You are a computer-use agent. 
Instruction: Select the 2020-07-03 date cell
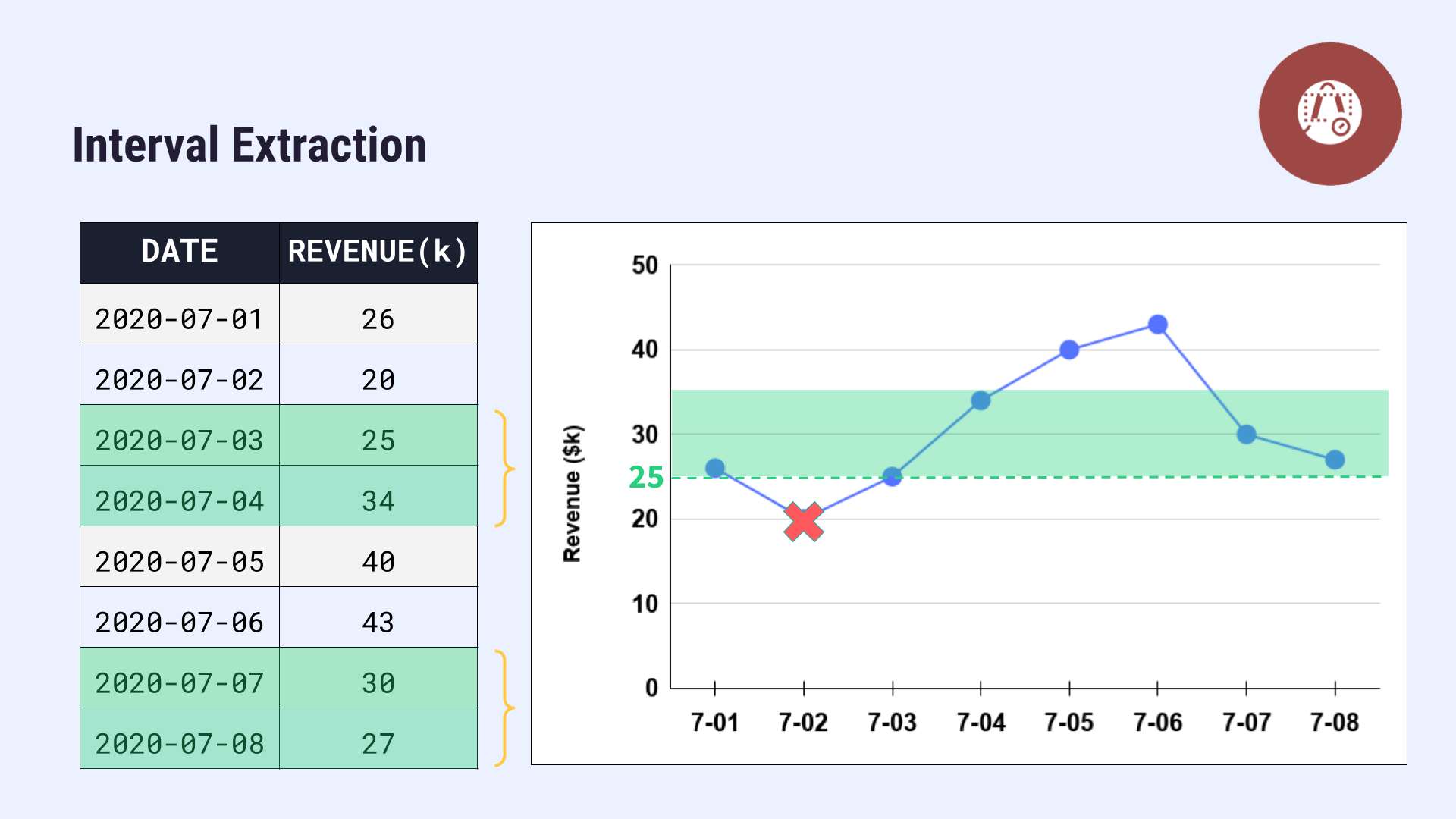(180, 440)
